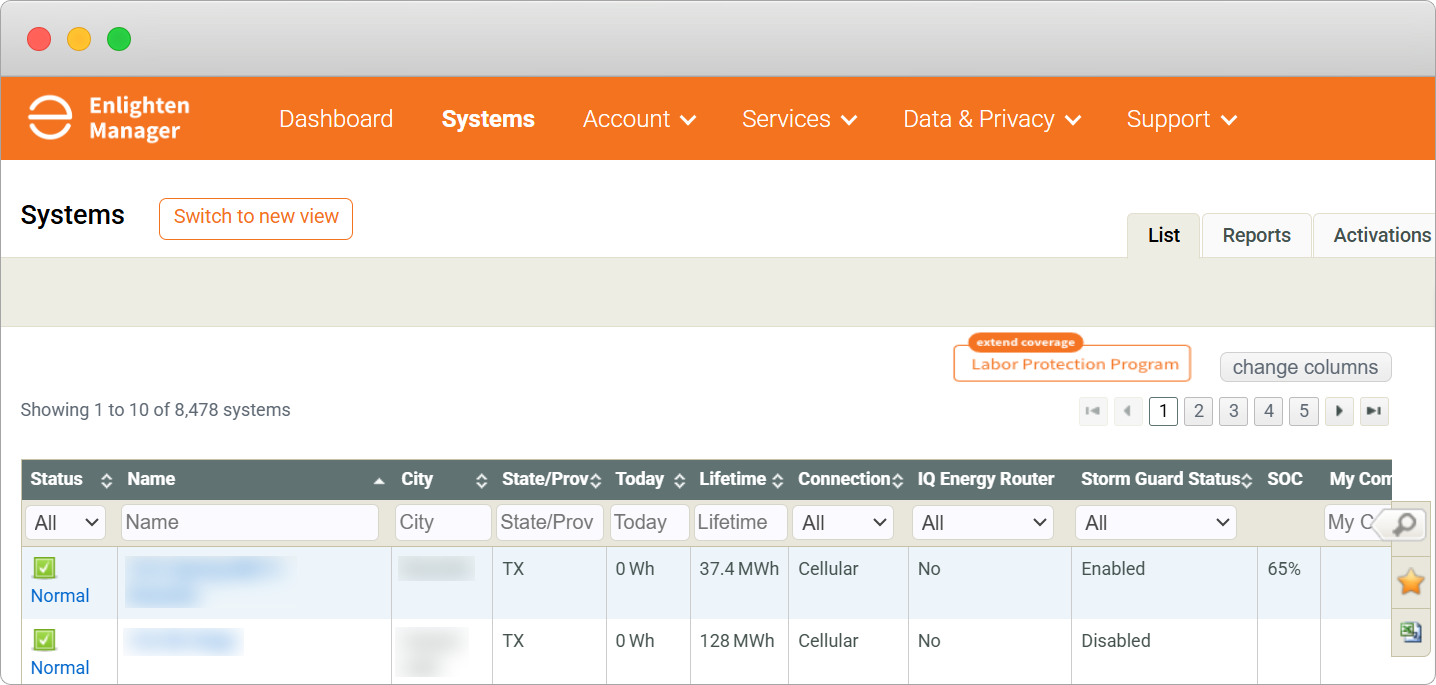Sort by Status column arrows
This screenshot has height=685, width=1436.
(107, 480)
